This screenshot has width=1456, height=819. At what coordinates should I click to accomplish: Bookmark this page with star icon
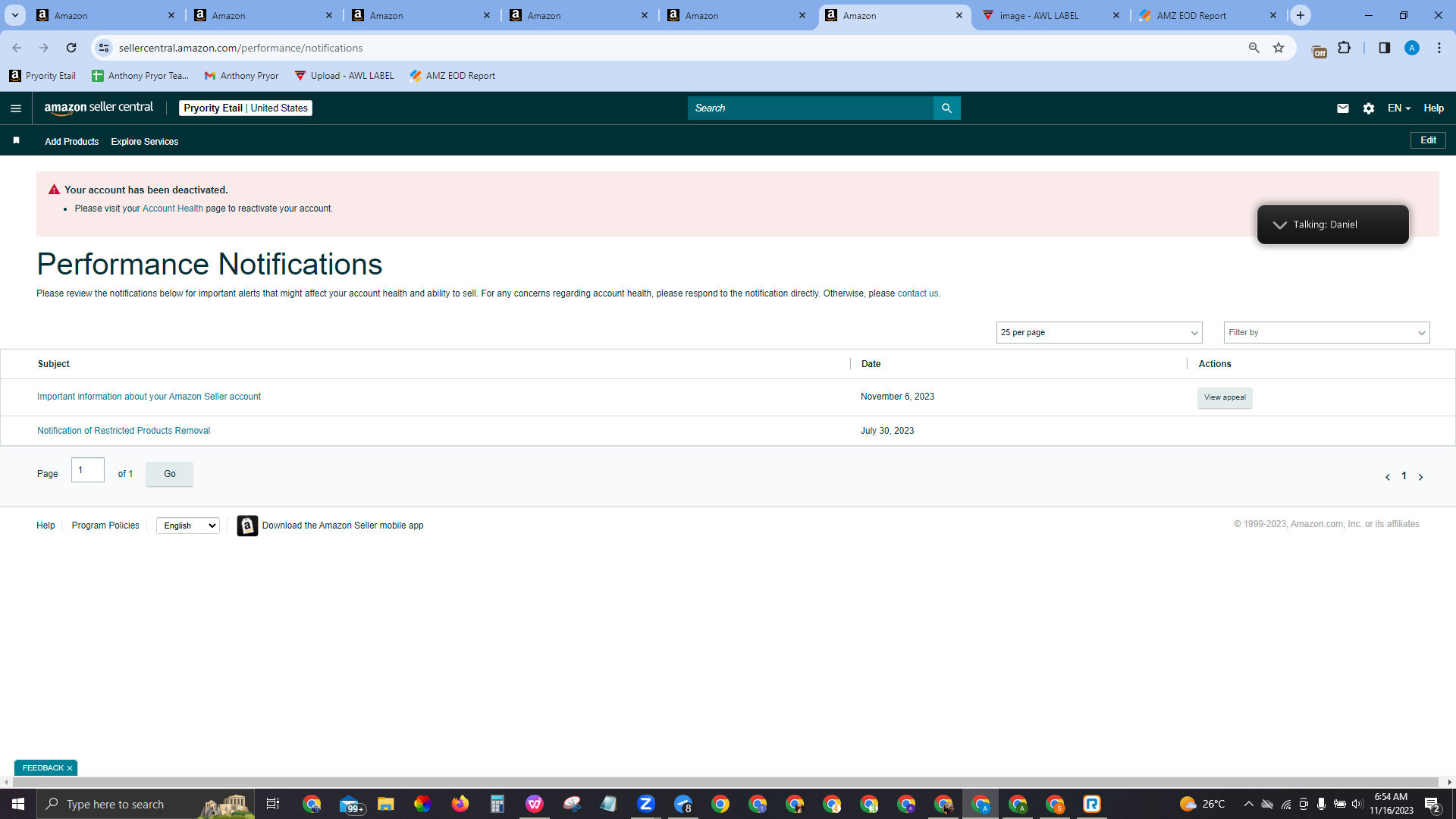tap(1279, 48)
